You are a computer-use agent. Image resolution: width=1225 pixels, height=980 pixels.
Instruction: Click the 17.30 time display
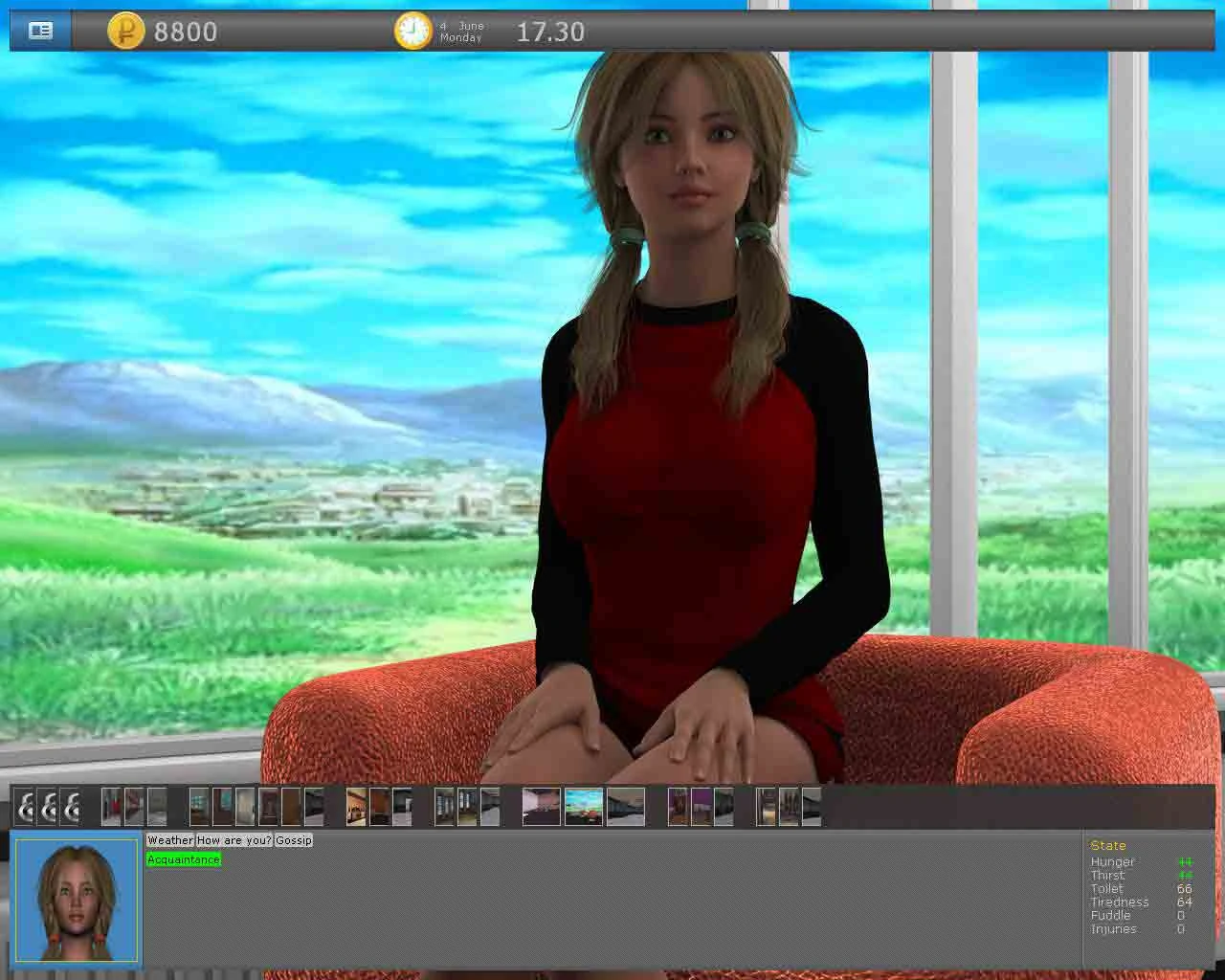pyautogui.click(x=550, y=32)
